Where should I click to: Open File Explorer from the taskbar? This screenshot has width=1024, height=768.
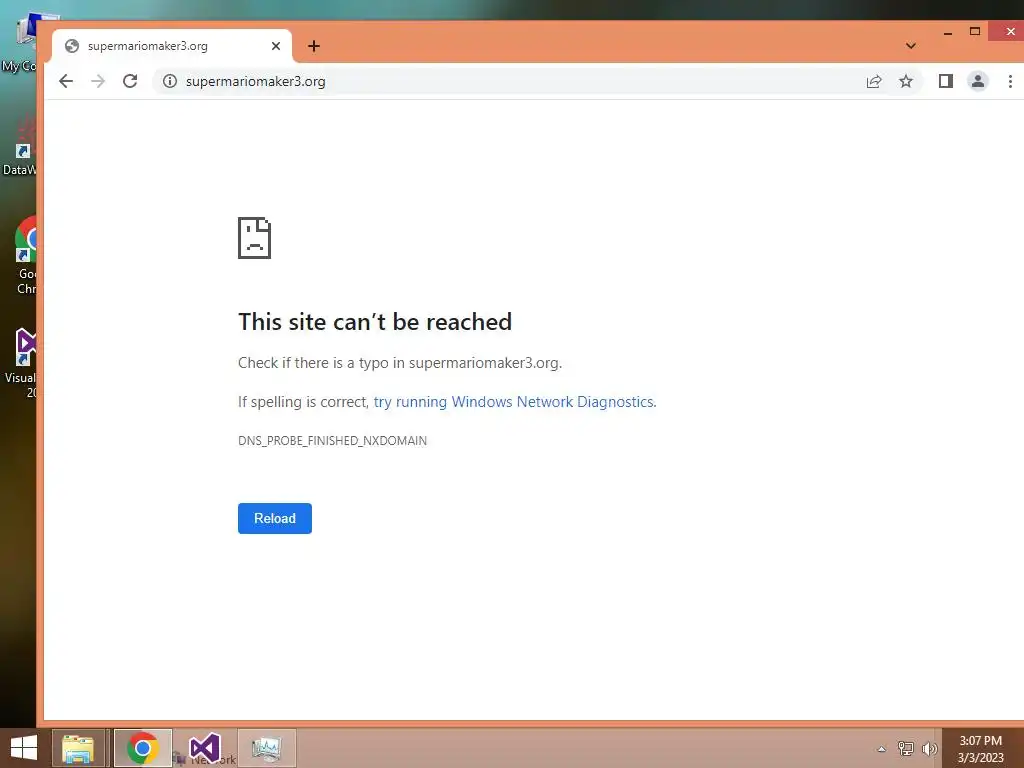click(78, 748)
